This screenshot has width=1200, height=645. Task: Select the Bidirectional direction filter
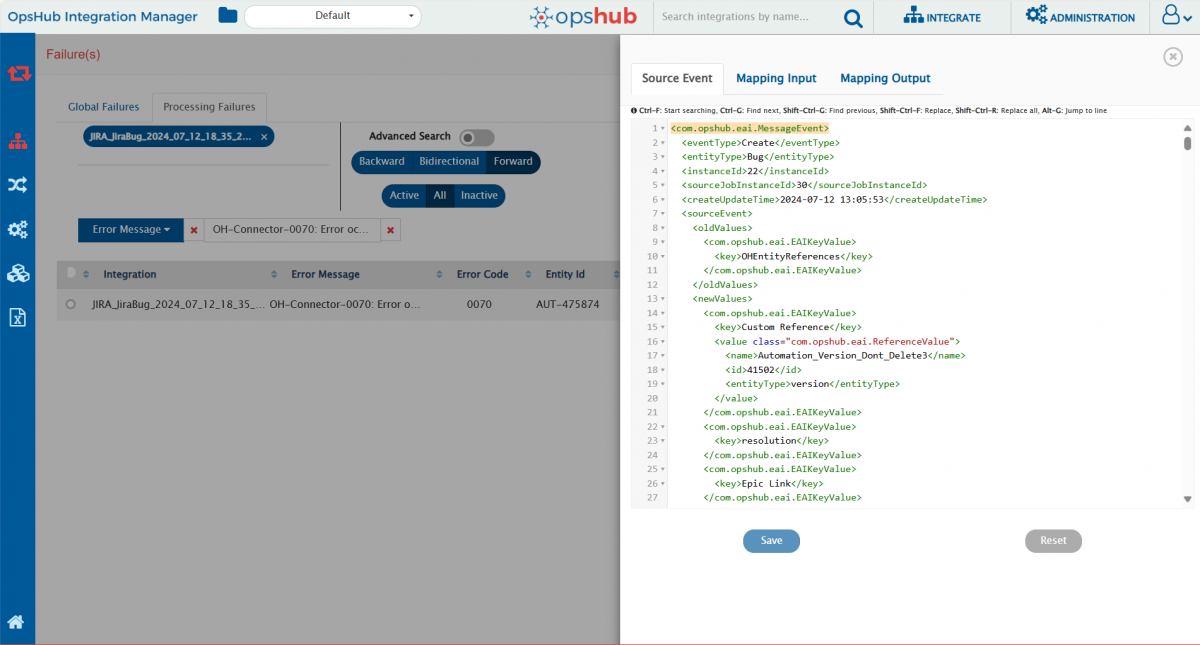[448, 162]
